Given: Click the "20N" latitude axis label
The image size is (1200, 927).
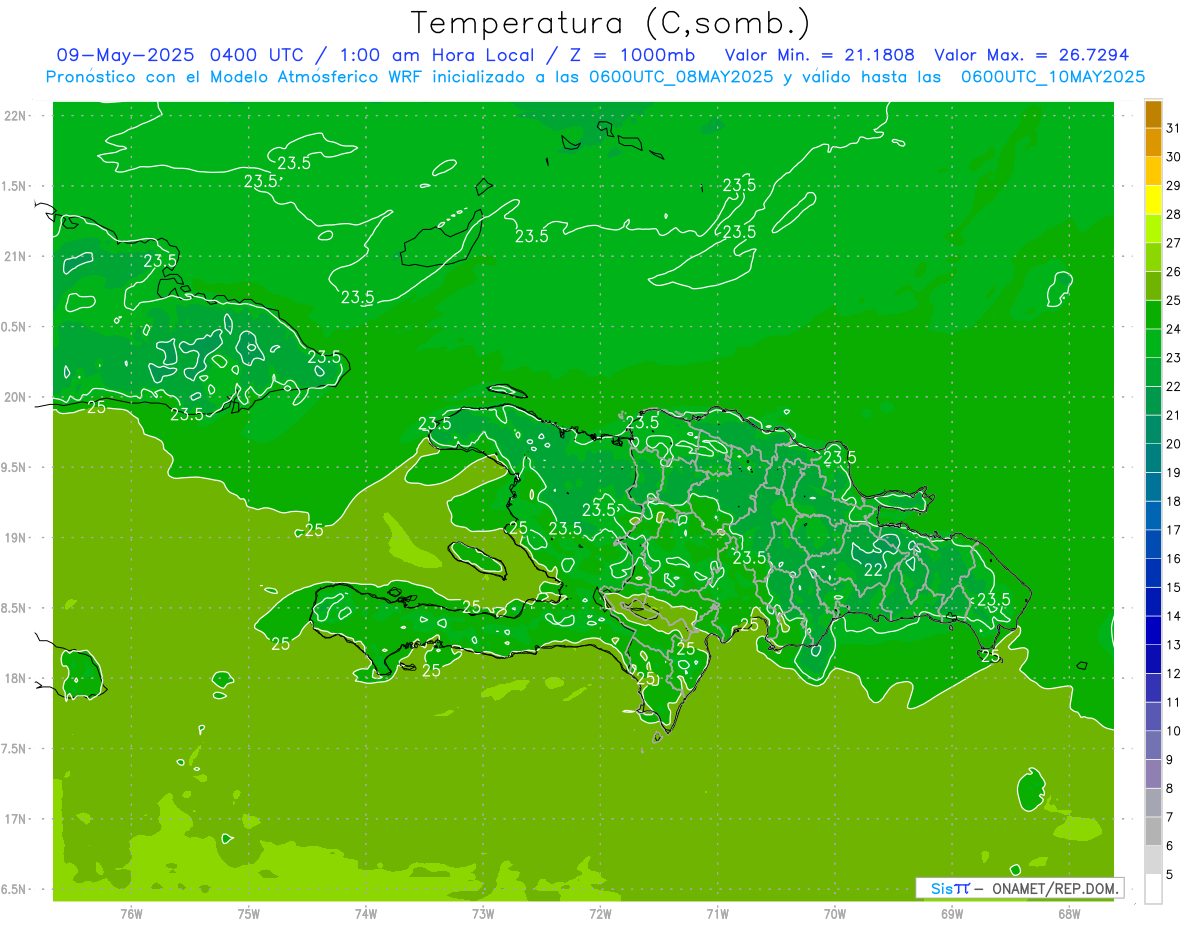Looking at the screenshot, I should click(x=16, y=397).
